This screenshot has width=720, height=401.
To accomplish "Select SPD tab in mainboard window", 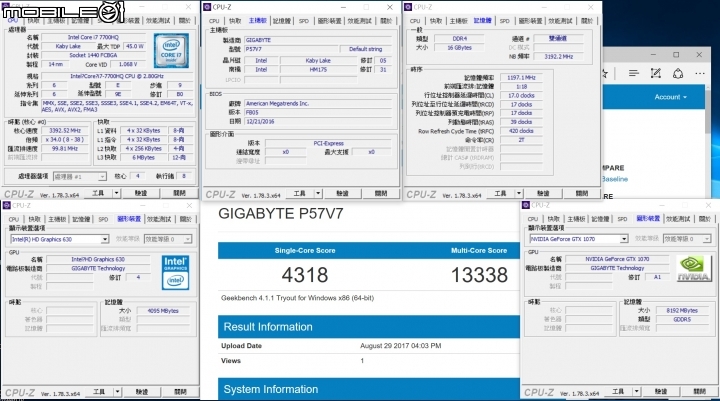I will point(304,21).
